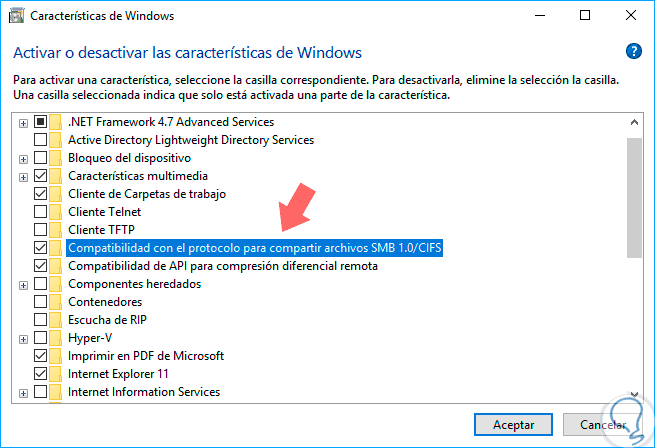Select the Cliente de Carpetas de trabajo item
The height and width of the screenshot is (448, 655).
click(x=146, y=194)
